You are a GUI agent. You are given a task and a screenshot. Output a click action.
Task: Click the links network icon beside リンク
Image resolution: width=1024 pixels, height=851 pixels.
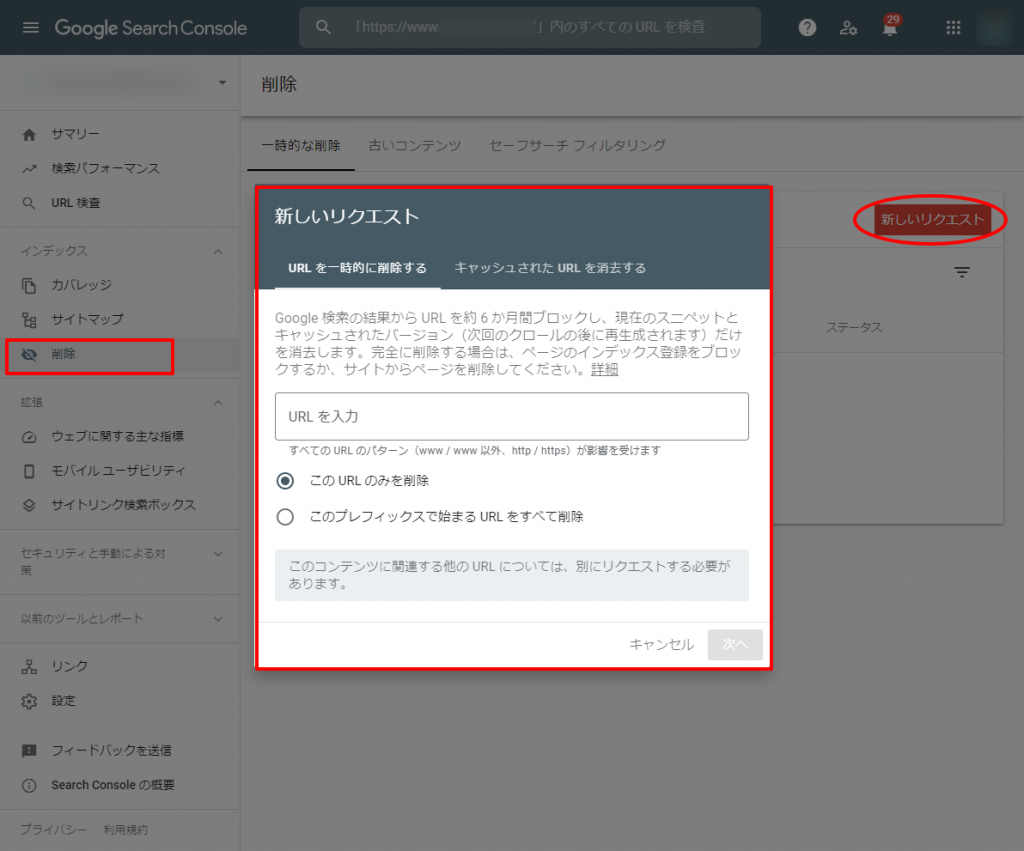click(x=29, y=667)
